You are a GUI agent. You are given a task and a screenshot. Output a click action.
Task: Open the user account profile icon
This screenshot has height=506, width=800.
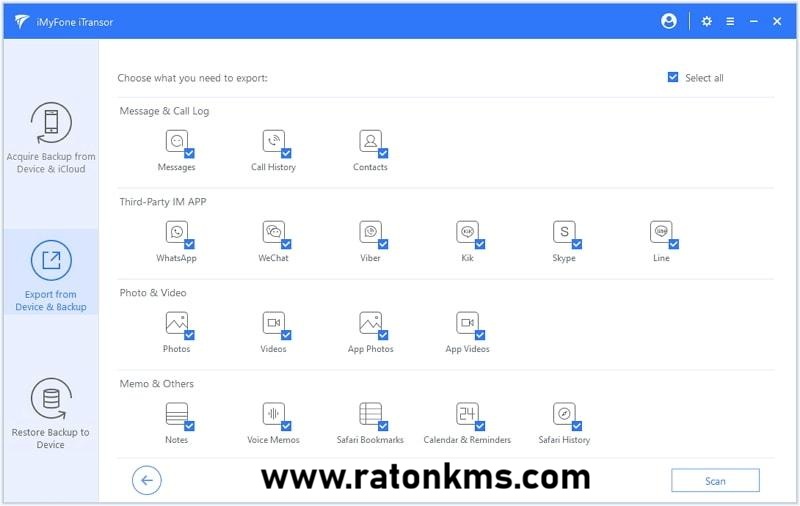669,21
